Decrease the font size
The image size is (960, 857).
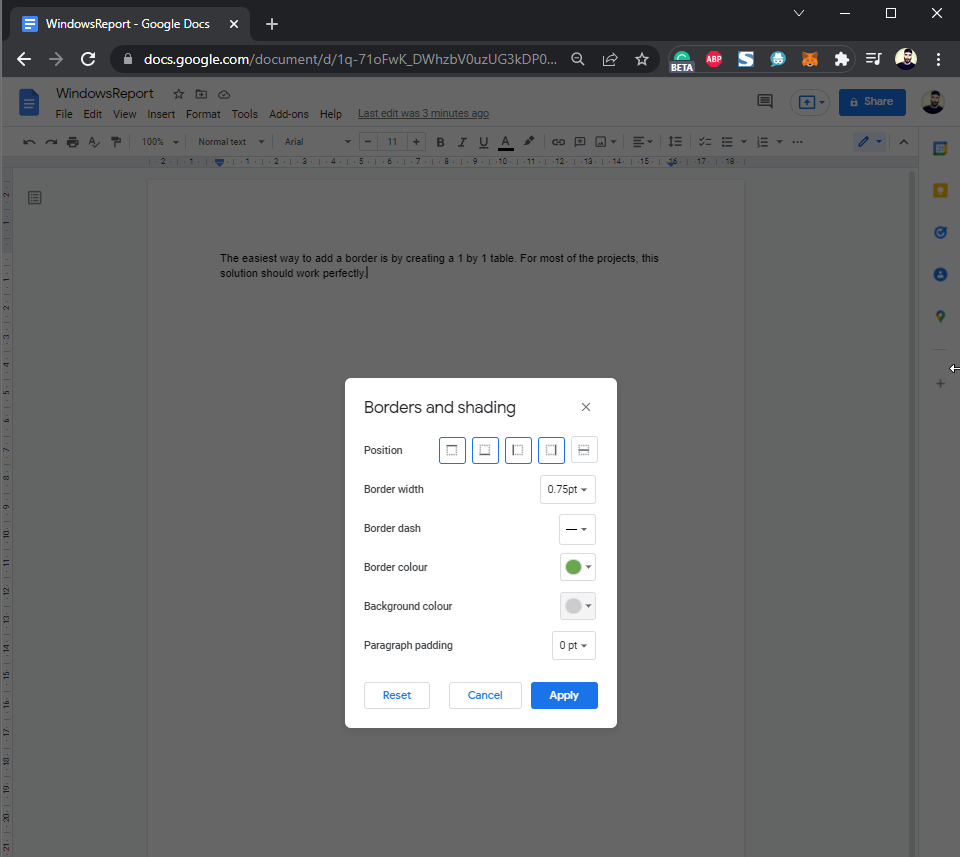[368, 142]
